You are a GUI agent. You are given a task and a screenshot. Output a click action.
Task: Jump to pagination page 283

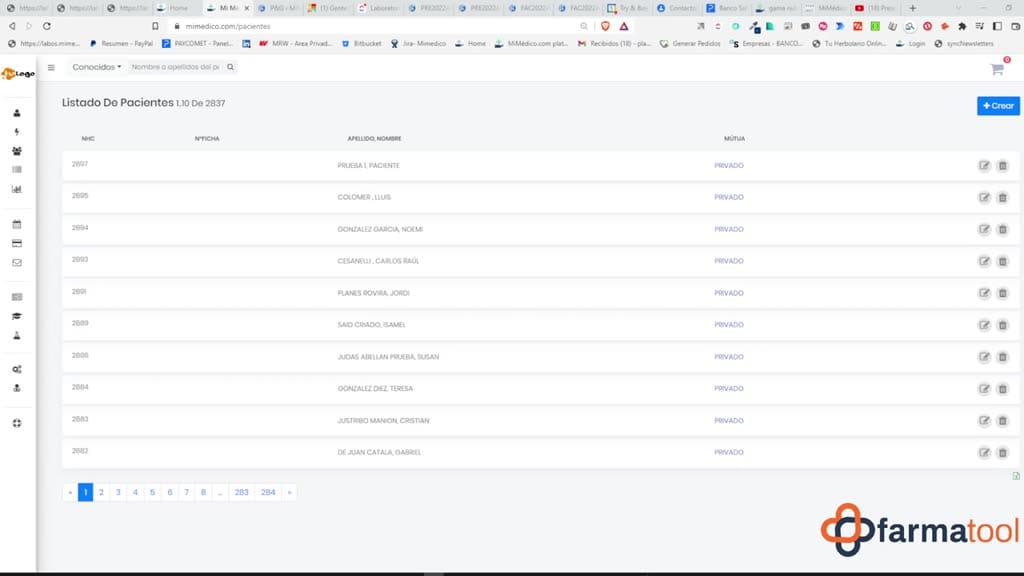242,492
